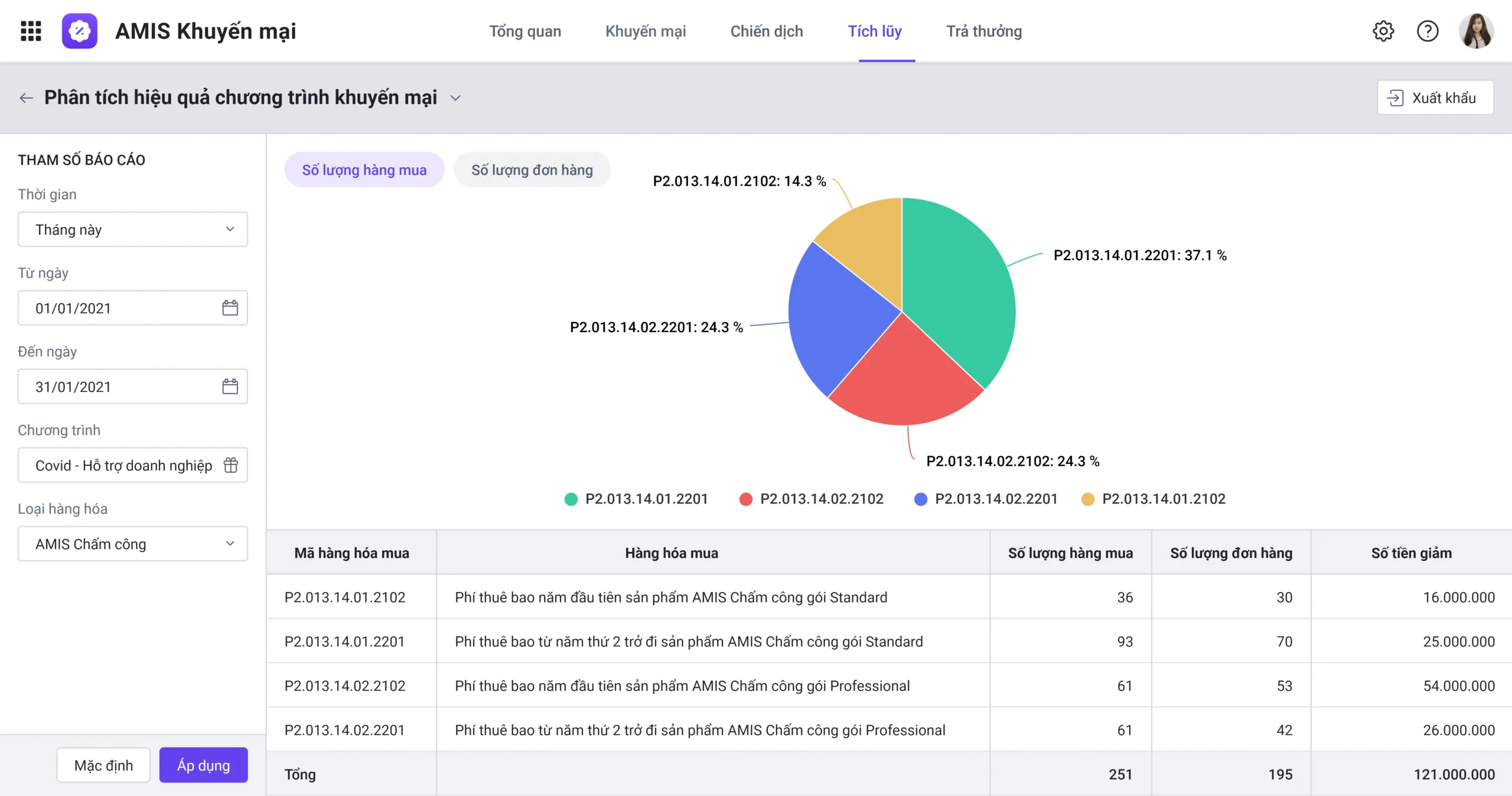Open the user profile avatar
This screenshot has width=1512, height=796.
tap(1477, 31)
